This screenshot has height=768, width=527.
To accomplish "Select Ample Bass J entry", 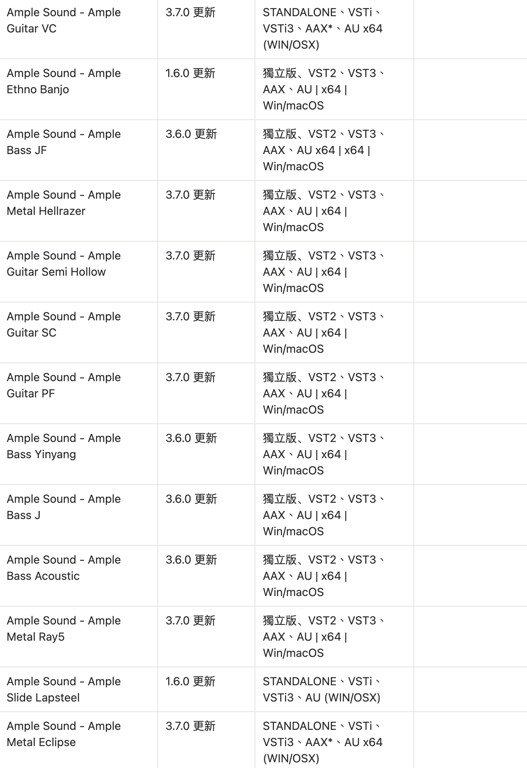I will coord(64,507).
